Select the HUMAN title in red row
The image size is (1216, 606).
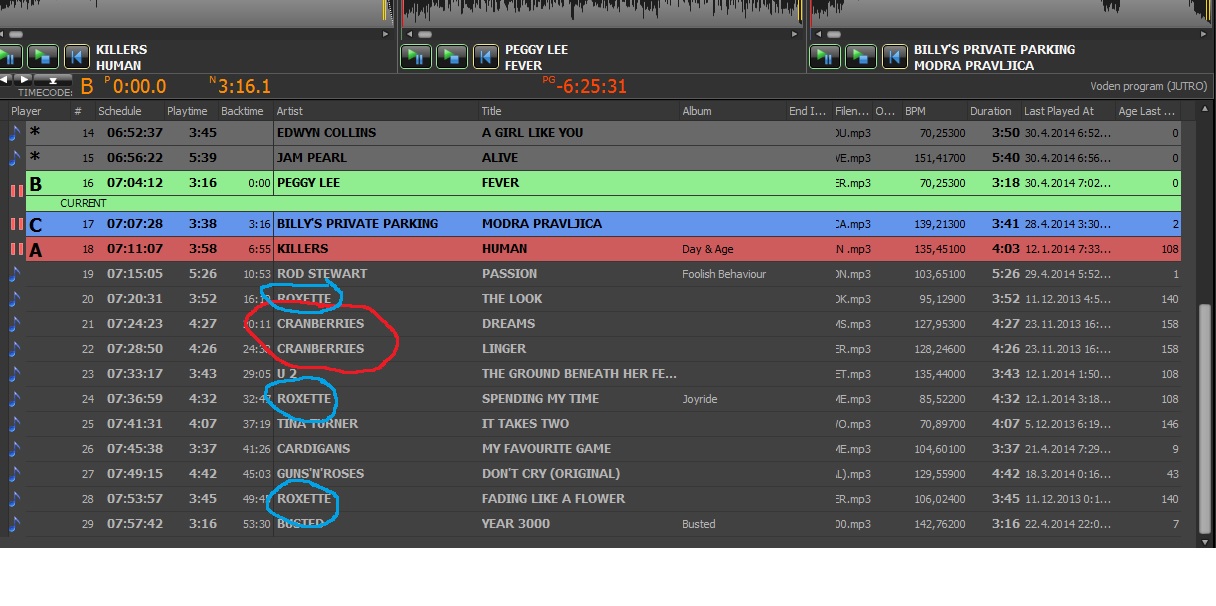click(504, 249)
